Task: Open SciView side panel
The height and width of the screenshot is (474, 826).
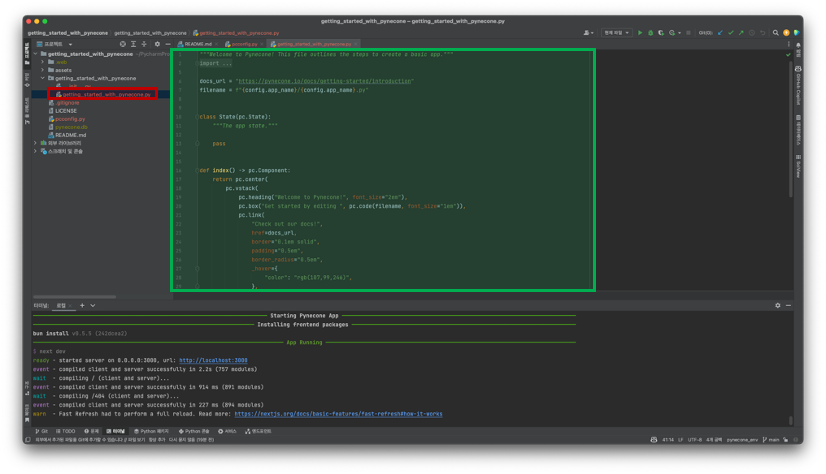Action: 798,166
